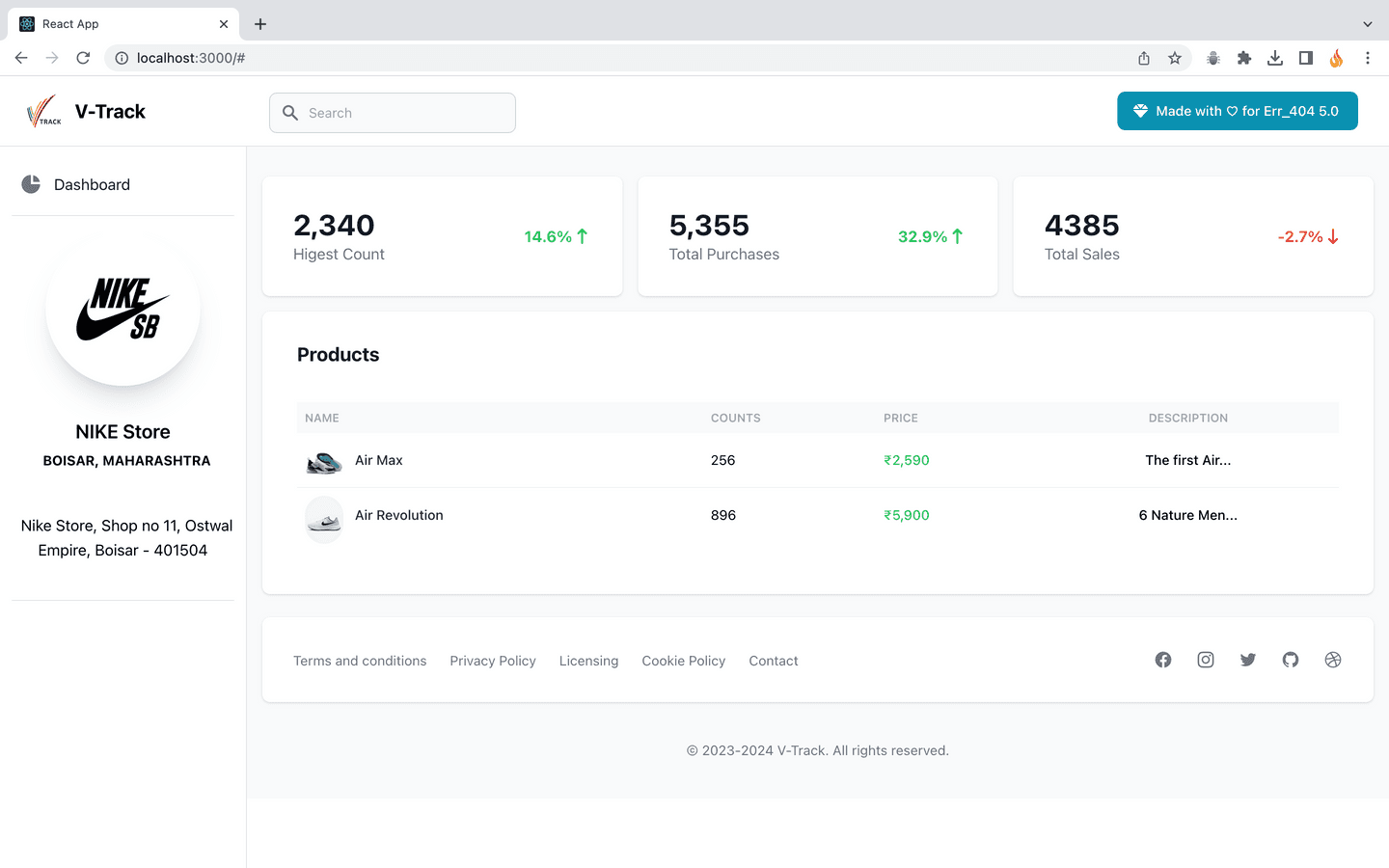Click the V-Track logo icon

pos(43,112)
